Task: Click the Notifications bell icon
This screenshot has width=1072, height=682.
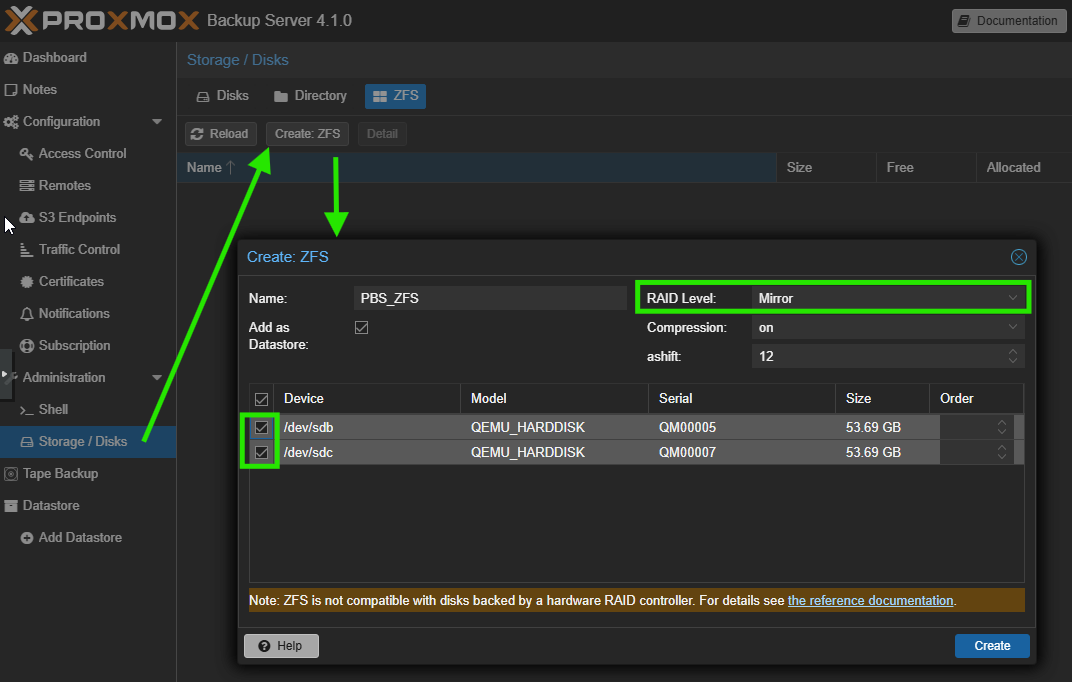Action: point(27,314)
